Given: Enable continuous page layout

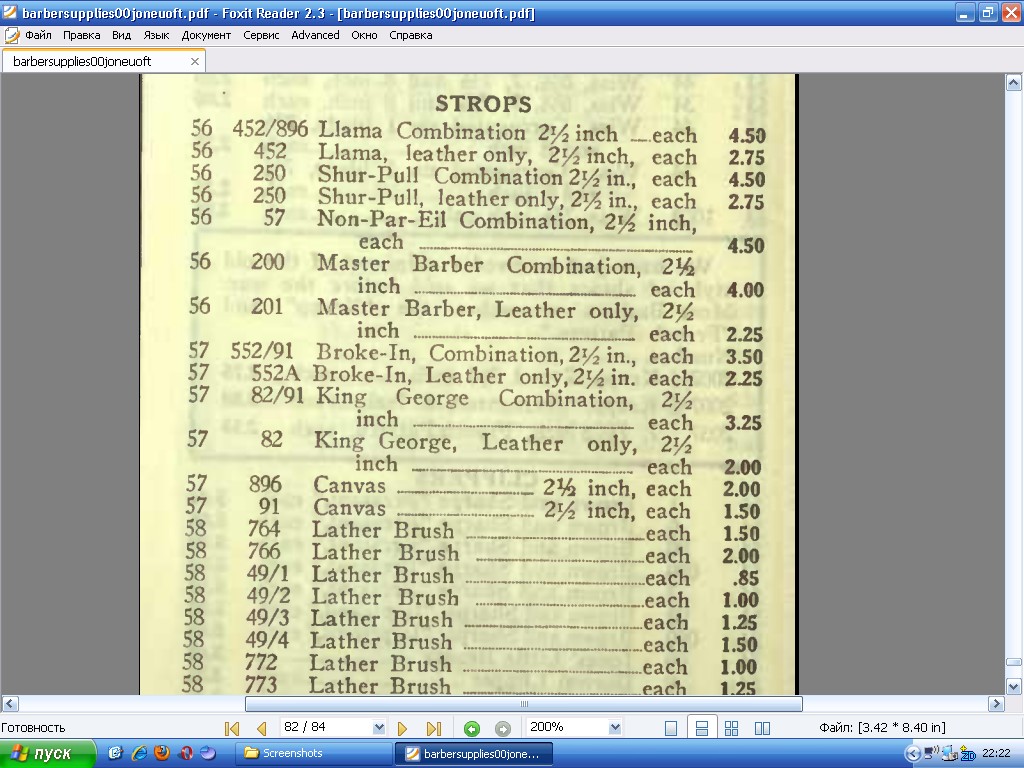Looking at the screenshot, I should point(702,728).
